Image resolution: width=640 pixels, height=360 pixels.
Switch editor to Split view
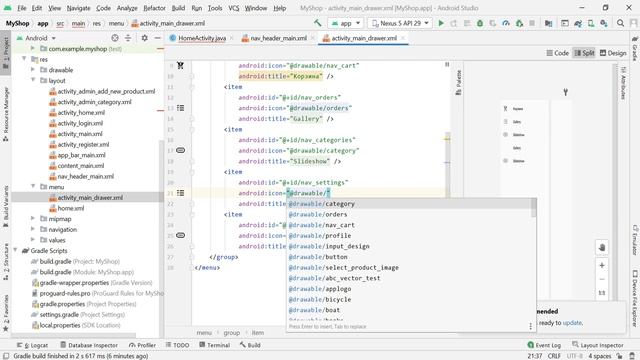click(584, 53)
